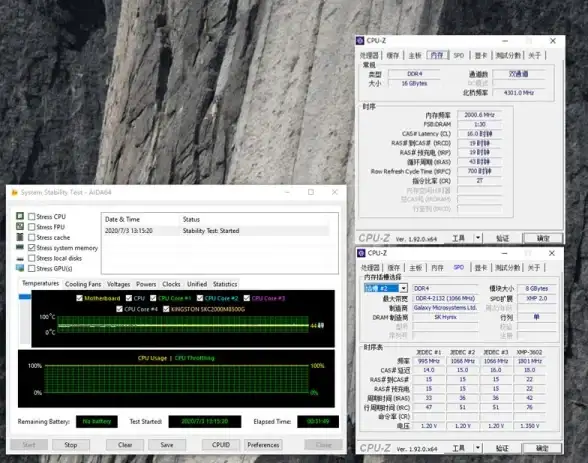This screenshot has width=588, height=463.
Task: Click the CPU-Z logo icon in bottom window
Action: 361,253
